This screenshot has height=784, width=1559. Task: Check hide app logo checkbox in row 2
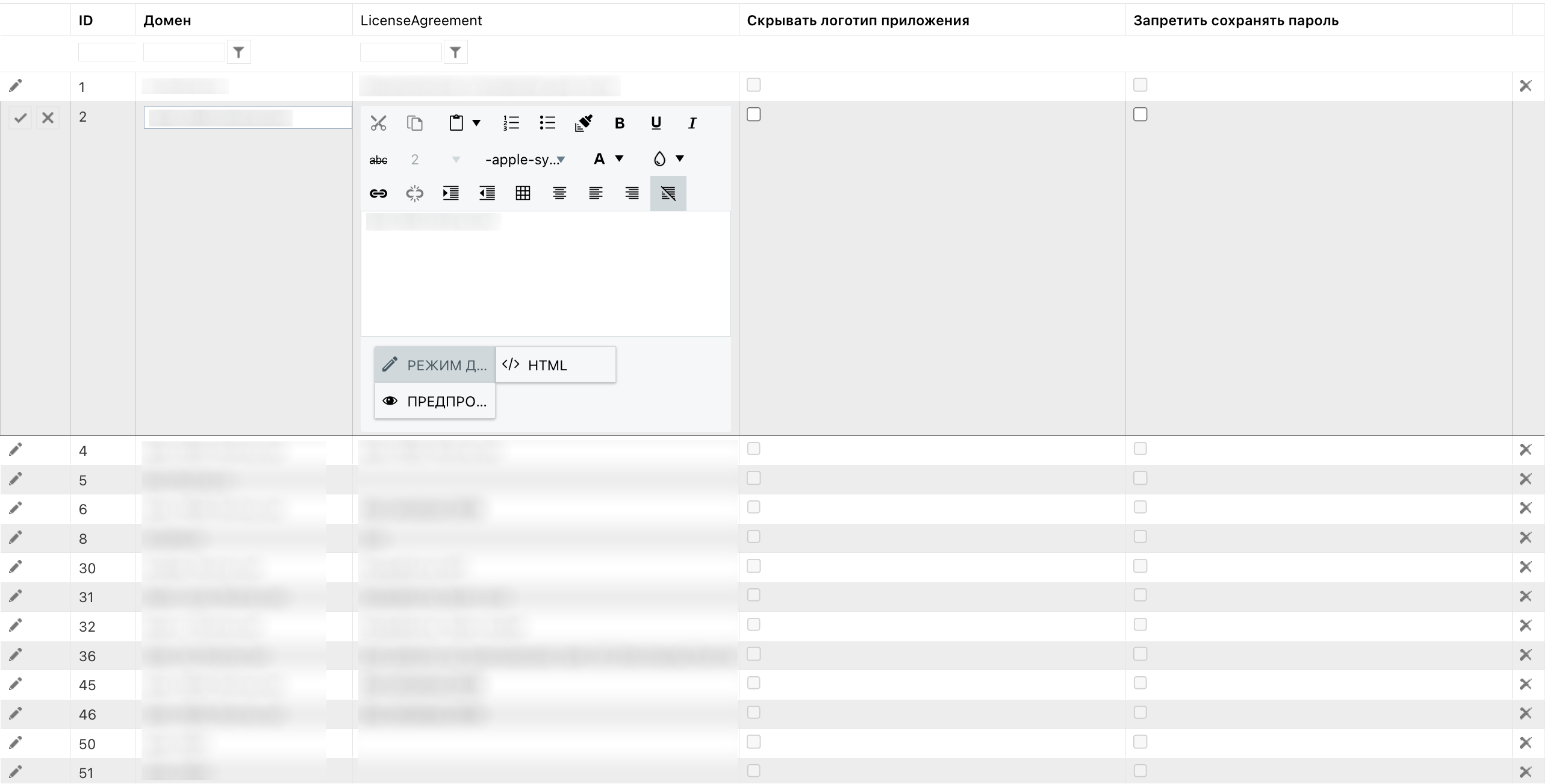pos(754,114)
